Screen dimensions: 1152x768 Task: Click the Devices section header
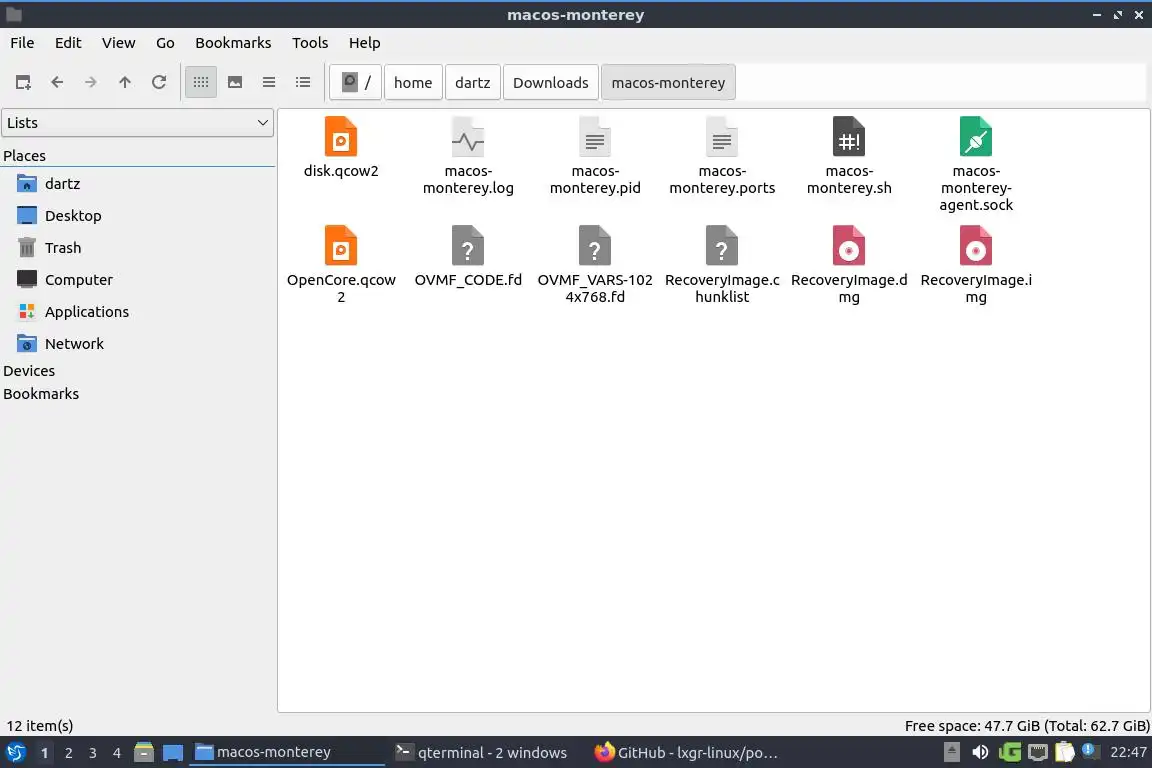29,370
